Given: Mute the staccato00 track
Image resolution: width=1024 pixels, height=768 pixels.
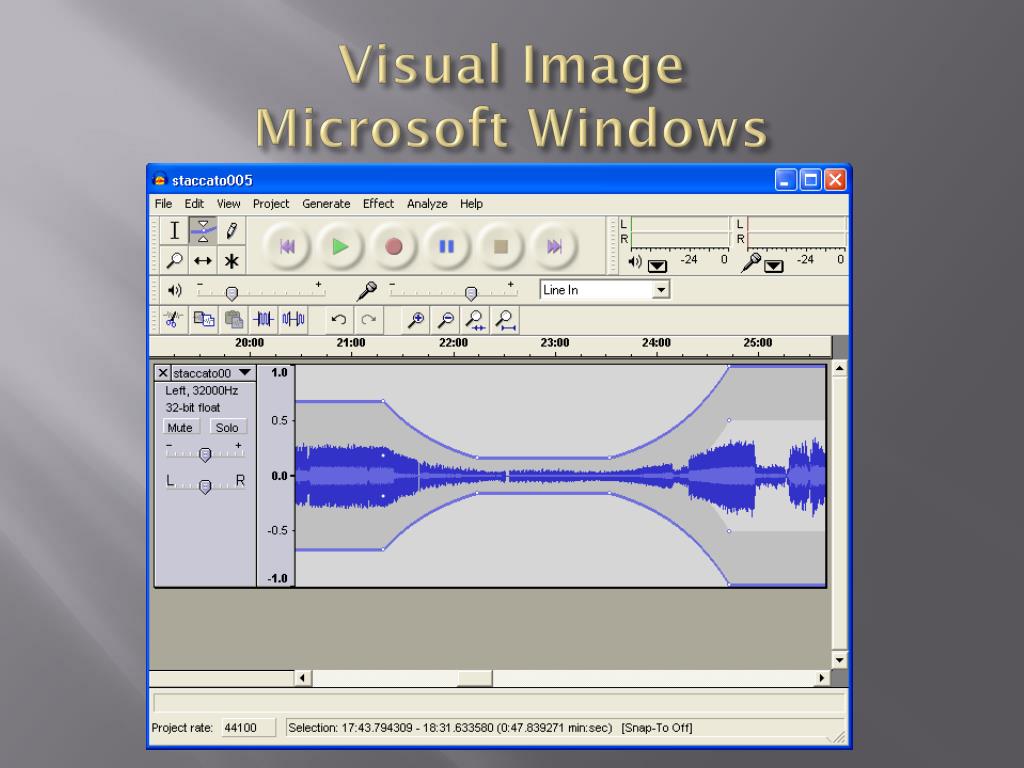Looking at the screenshot, I should [180, 427].
